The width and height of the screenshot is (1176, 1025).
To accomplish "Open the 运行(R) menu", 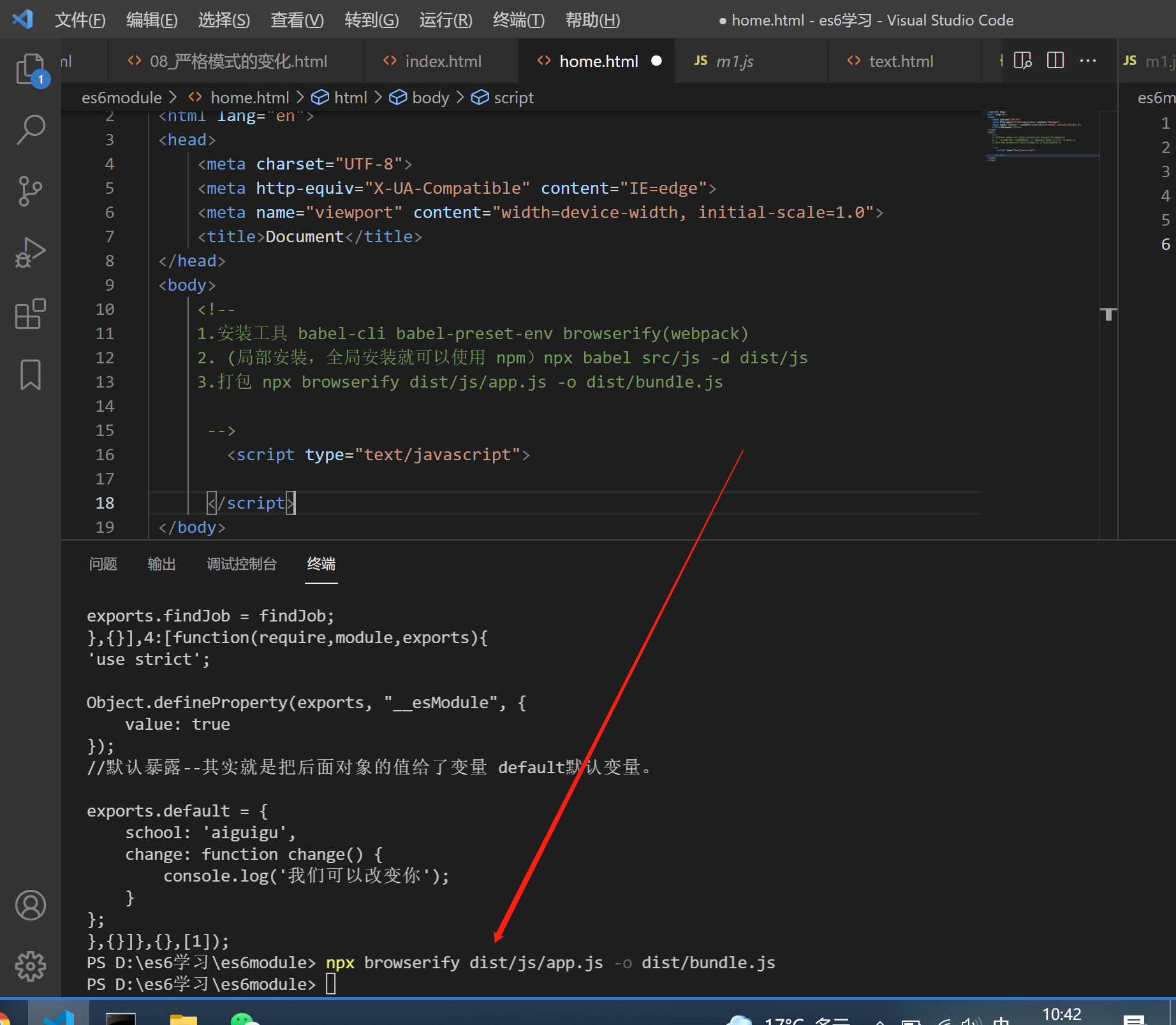I will pos(446,20).
